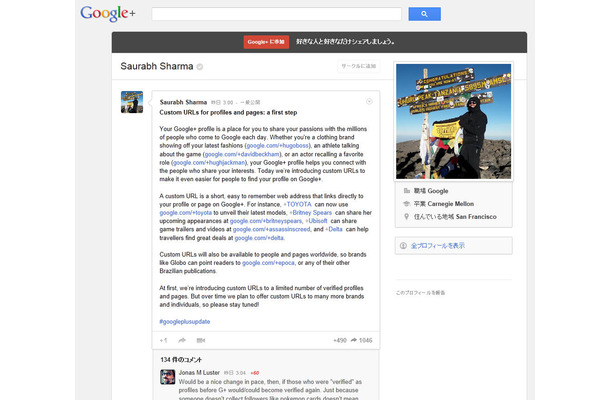The height and width of the screenshot is (400, 610).
Task: Click the #googleplusupdate hashtag
Action: click(185, 322)
